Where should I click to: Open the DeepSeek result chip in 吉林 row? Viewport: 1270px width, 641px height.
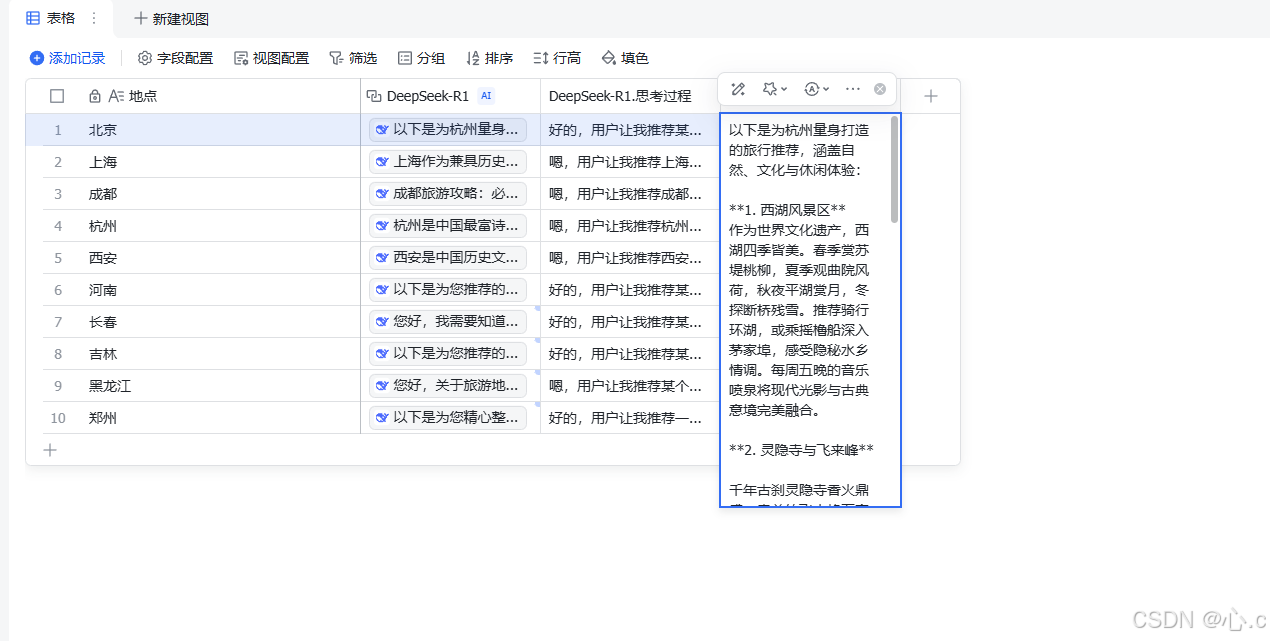[448, 354]
